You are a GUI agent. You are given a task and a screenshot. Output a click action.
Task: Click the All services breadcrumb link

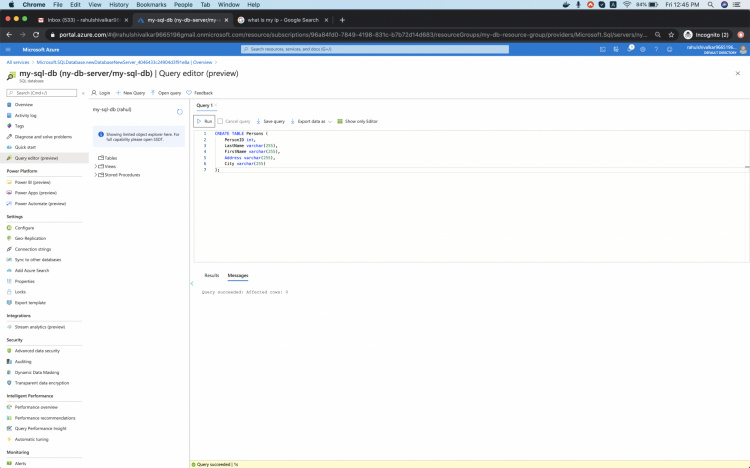coord(18,62)
